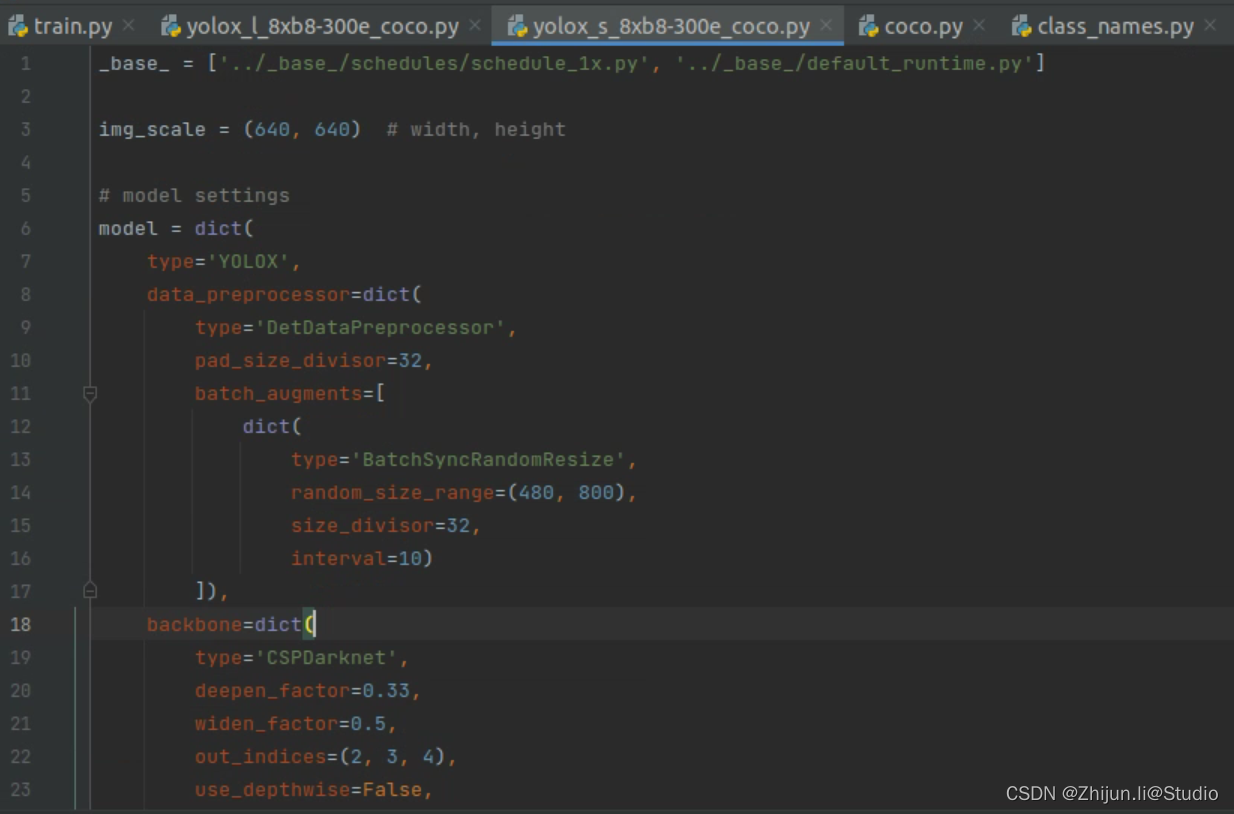Click the '# width, height' comment

476,130
